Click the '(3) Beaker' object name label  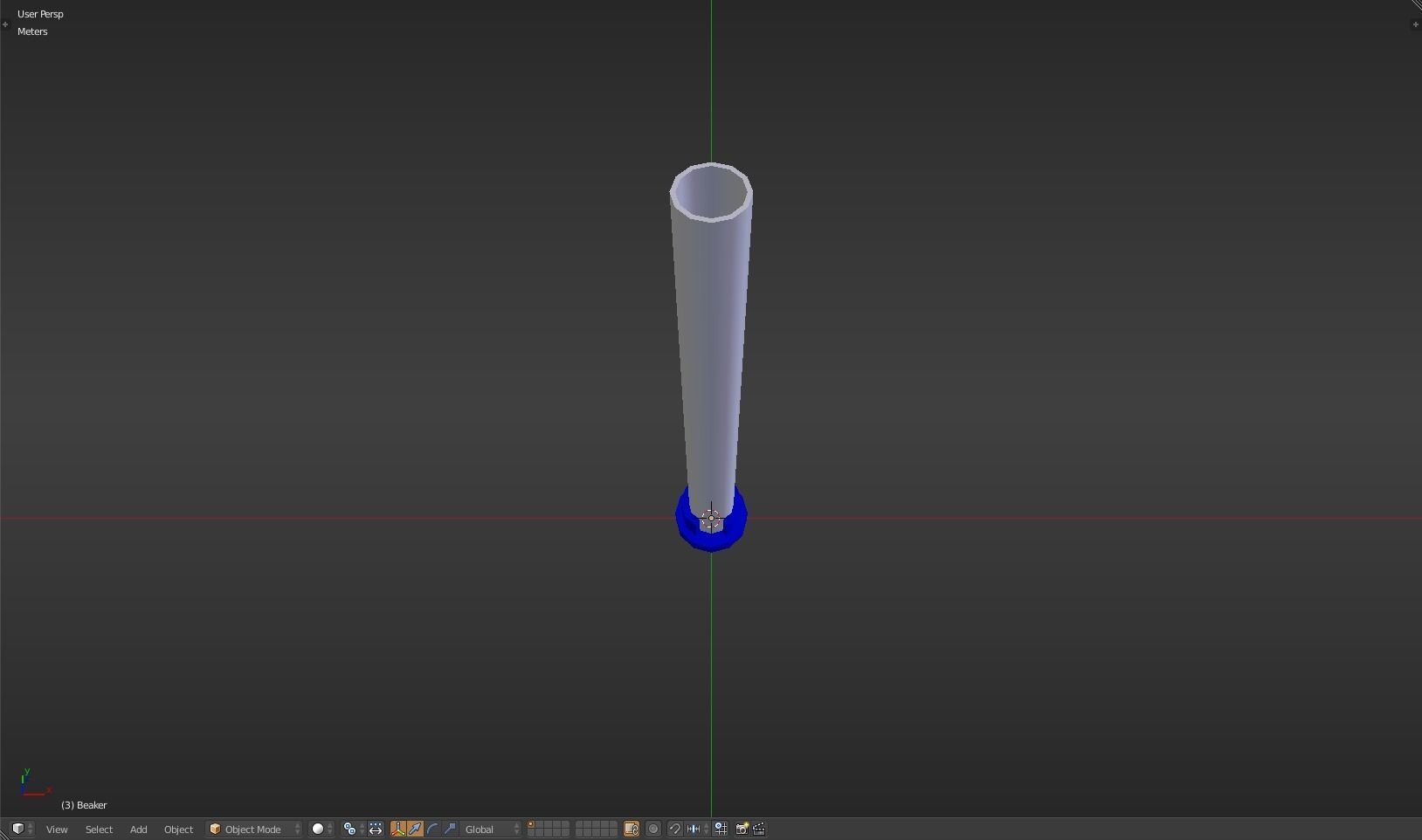click(x=84, y=805)
